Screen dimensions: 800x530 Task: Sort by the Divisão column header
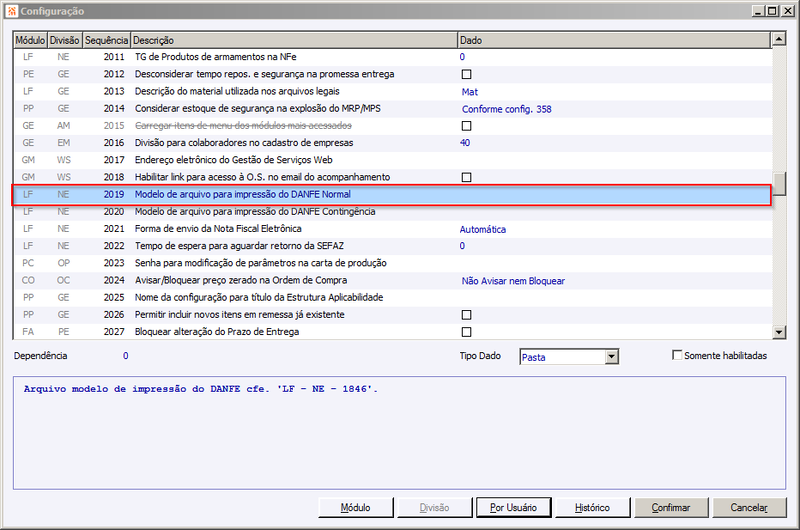coord(64,40)
